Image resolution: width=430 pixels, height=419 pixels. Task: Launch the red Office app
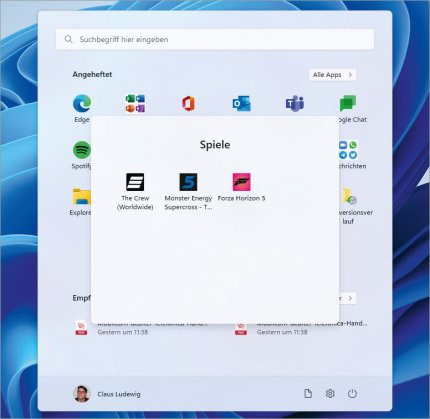click(188, 103)
